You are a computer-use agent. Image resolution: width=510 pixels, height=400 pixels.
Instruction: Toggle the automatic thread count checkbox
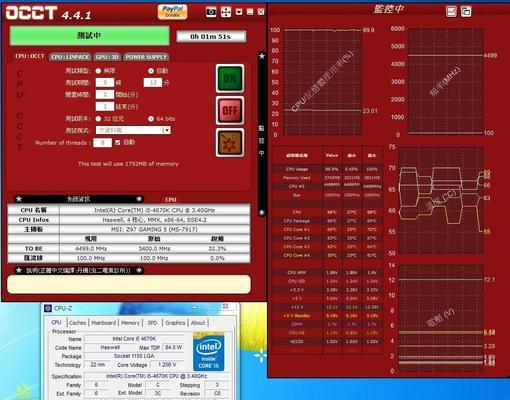point(117,142)
